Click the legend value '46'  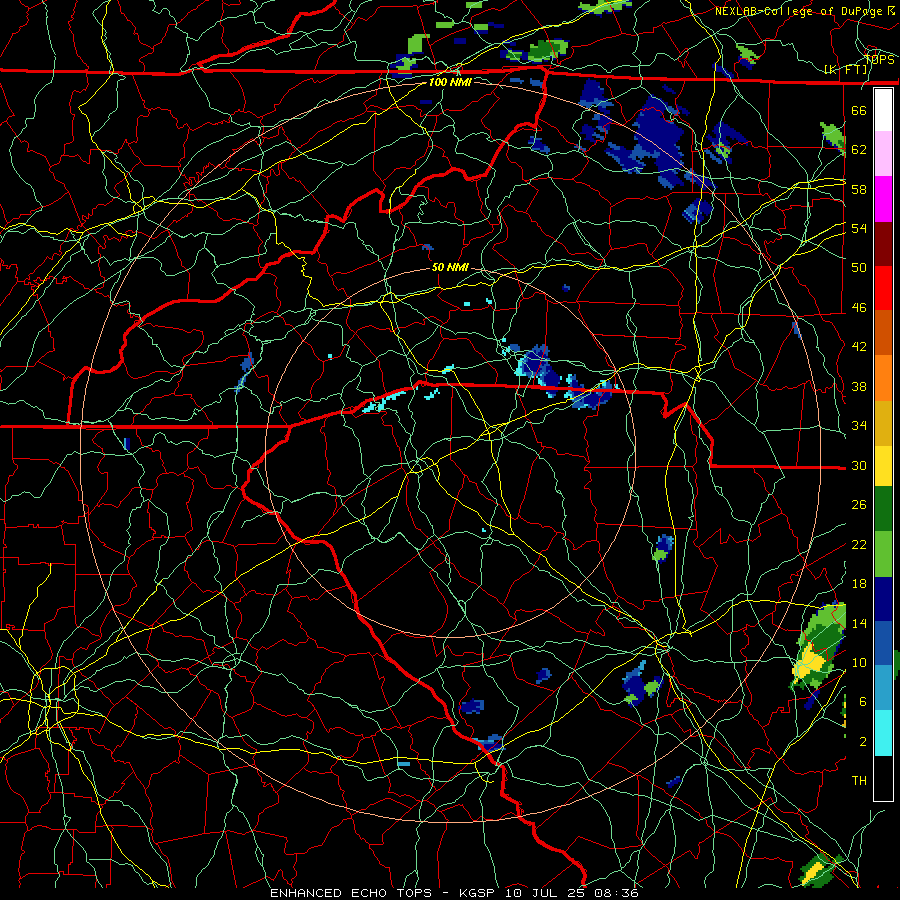(x=859, y=308)
